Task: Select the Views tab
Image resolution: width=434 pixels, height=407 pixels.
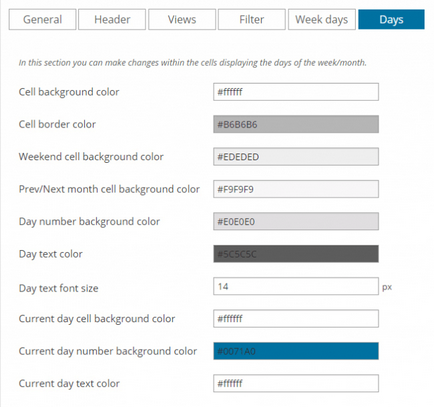Action: [182, 20]
